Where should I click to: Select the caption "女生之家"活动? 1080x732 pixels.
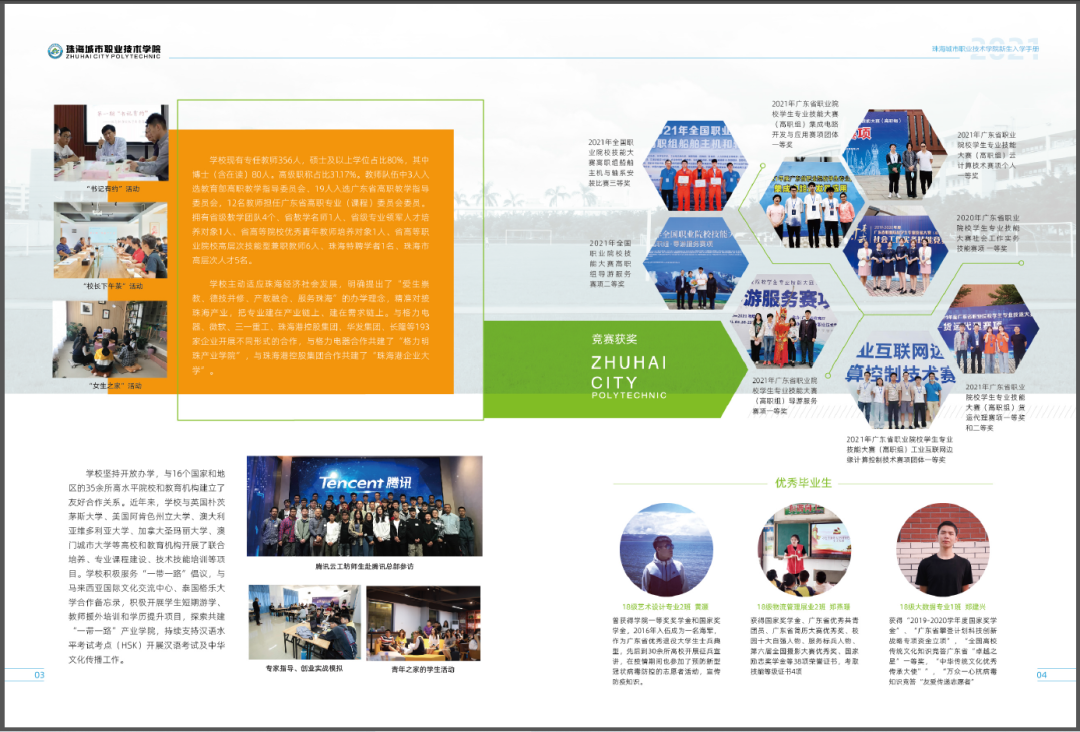tap(114, 386)
